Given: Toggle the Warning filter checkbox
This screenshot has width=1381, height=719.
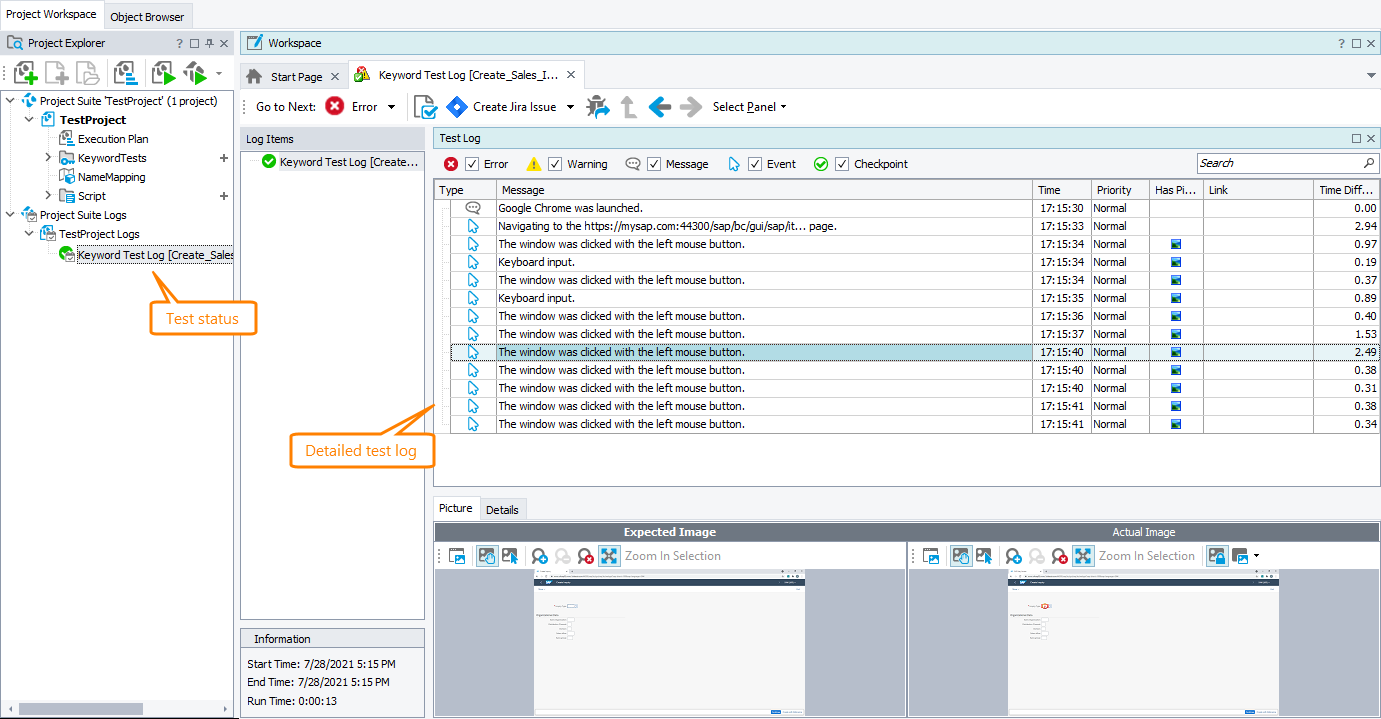Looking at the screenshot, I should 555,164.
